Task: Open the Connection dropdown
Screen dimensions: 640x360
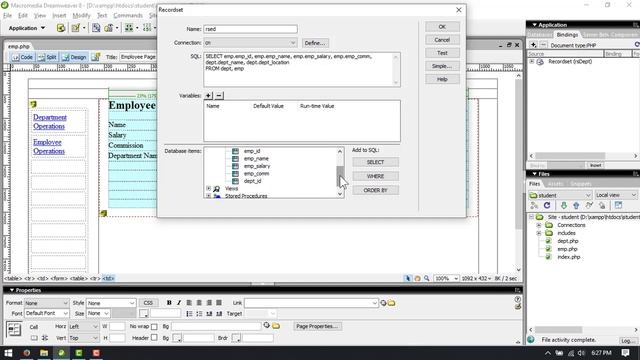Action: click(x=251, y=42)
